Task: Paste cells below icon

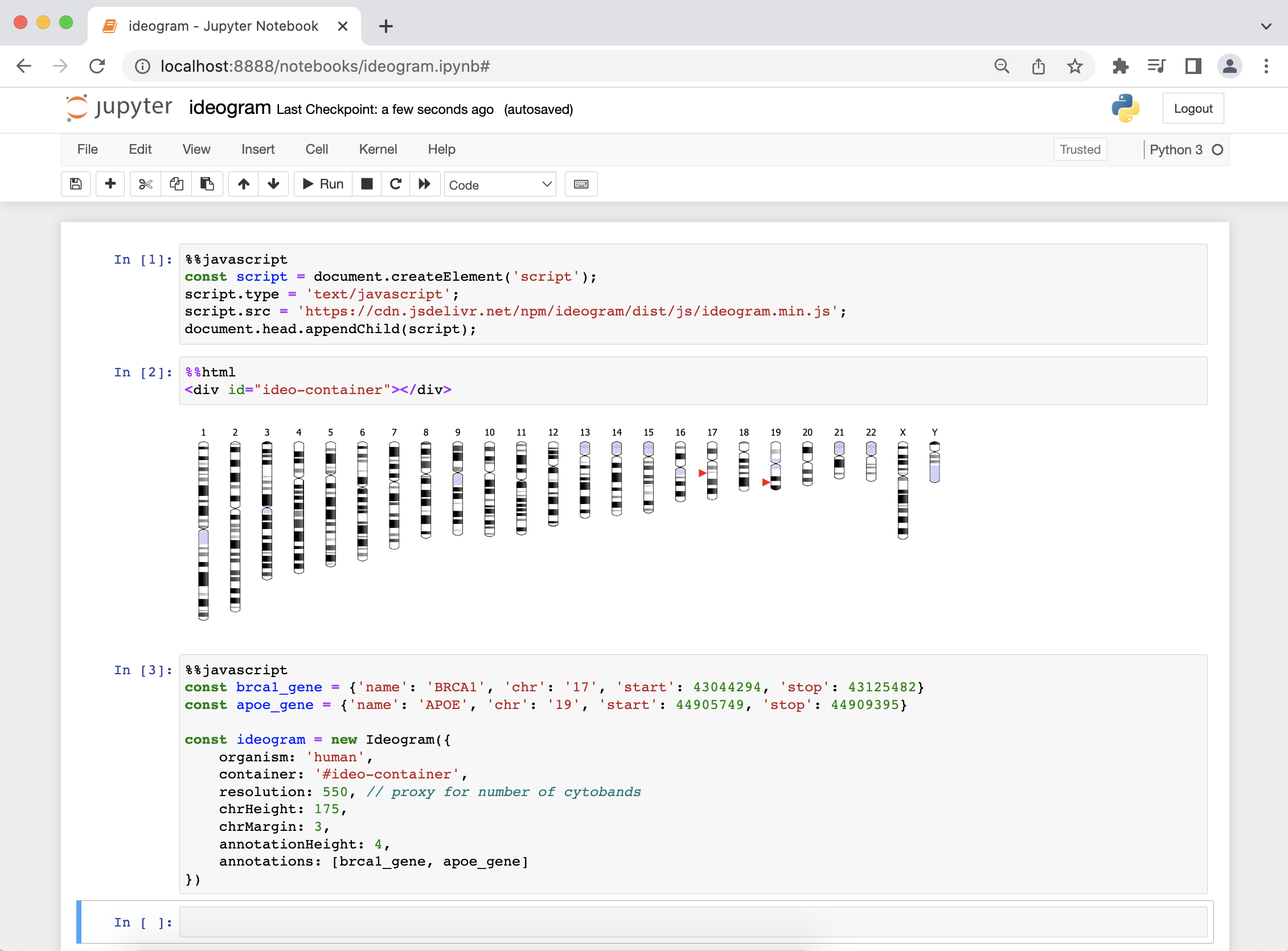Action: coord(207,184)
